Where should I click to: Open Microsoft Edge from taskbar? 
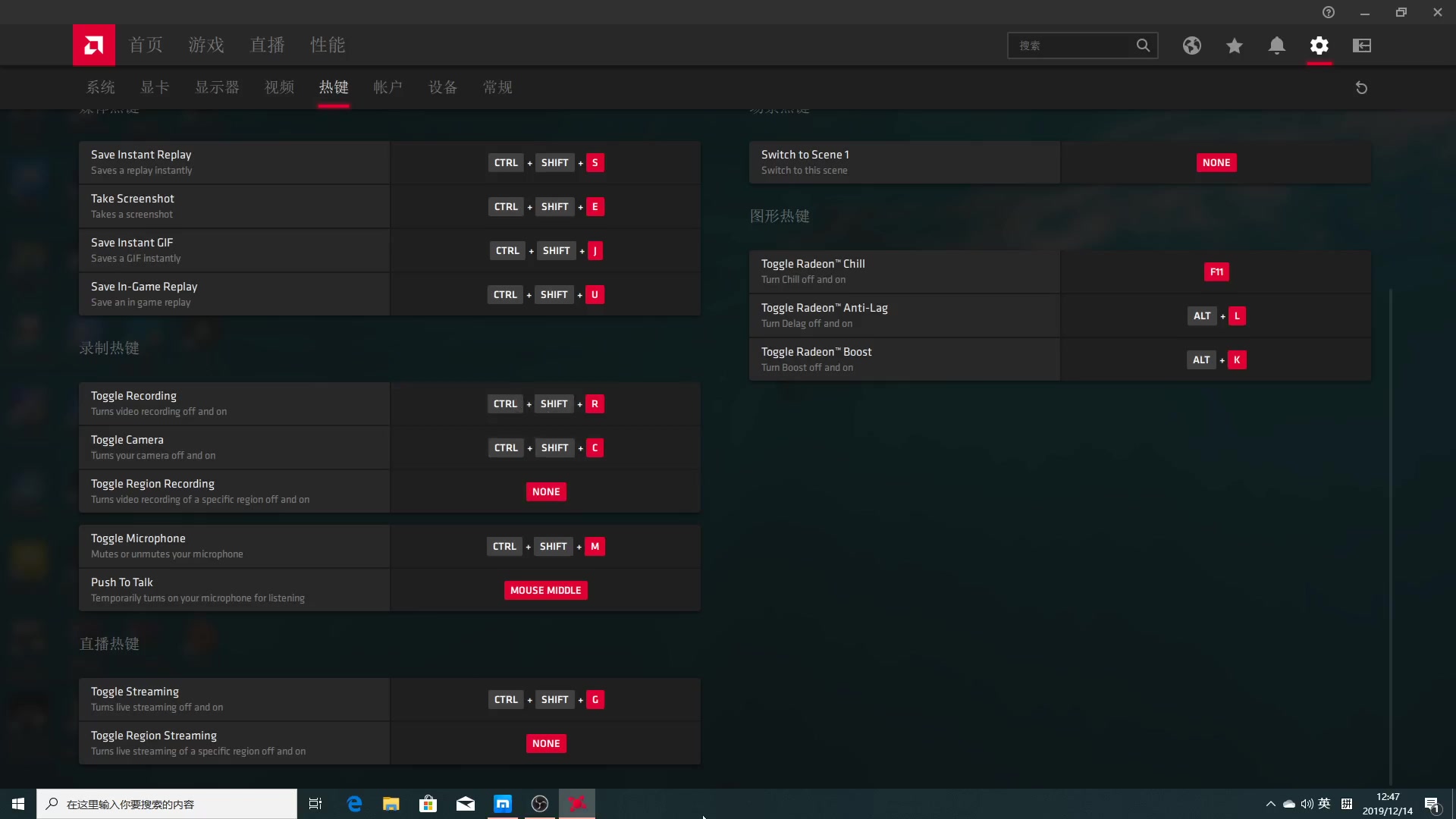click(x=353, y=803)
